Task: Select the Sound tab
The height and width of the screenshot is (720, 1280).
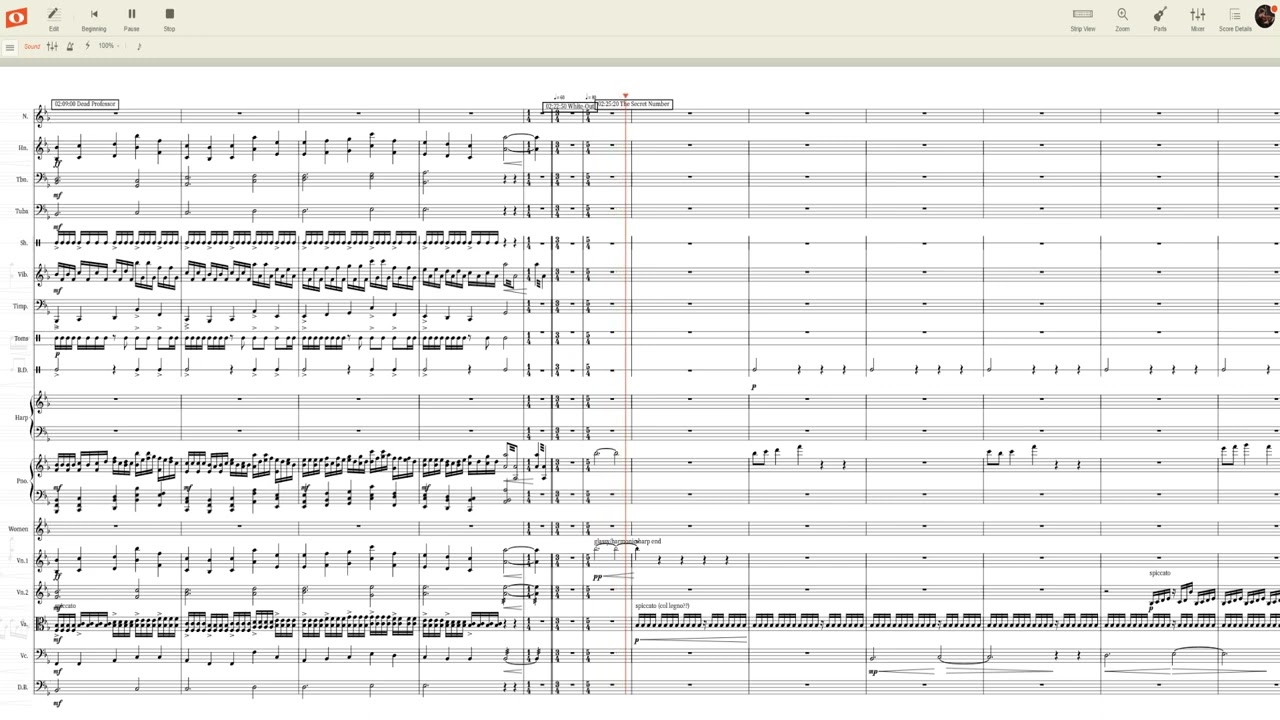Action: pyautogui.click(x=32, y=47)
